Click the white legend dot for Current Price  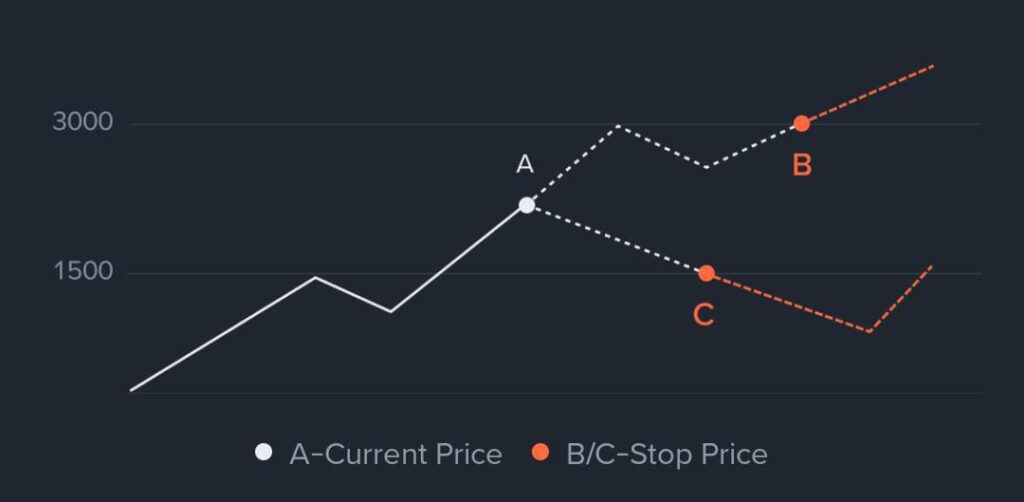264,453
